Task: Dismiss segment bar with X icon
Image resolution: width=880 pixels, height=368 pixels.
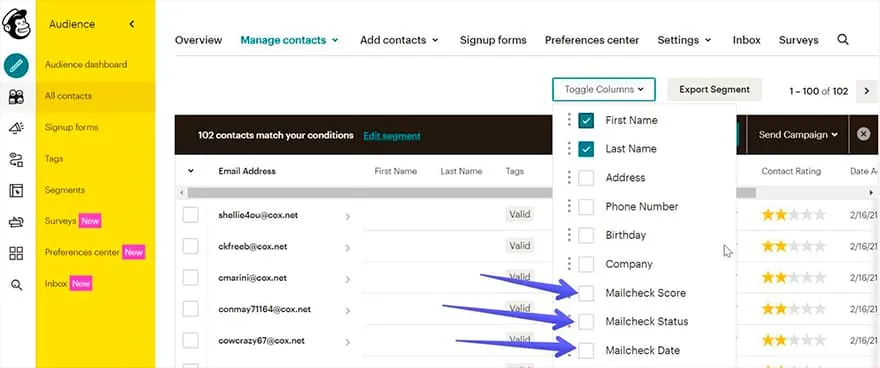Action: tap(863, 134)
